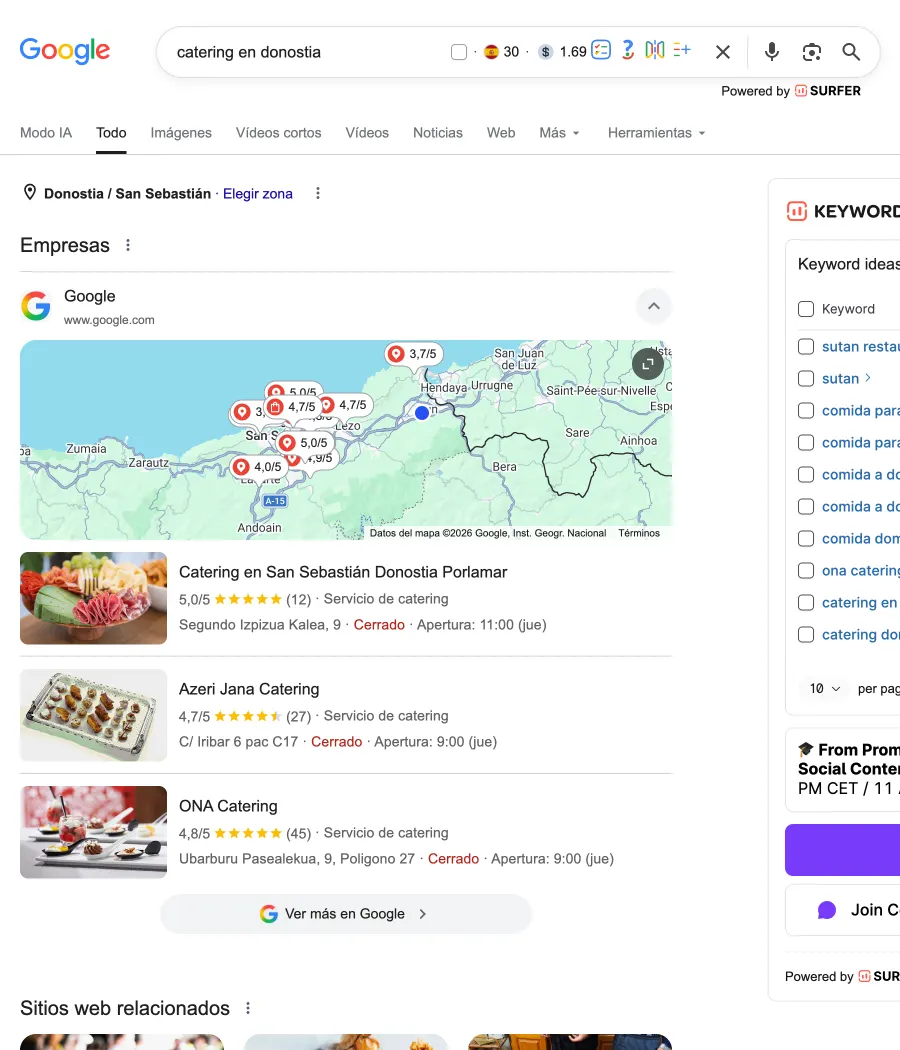Open Empresas section three-dot menu

pos(128,245)
